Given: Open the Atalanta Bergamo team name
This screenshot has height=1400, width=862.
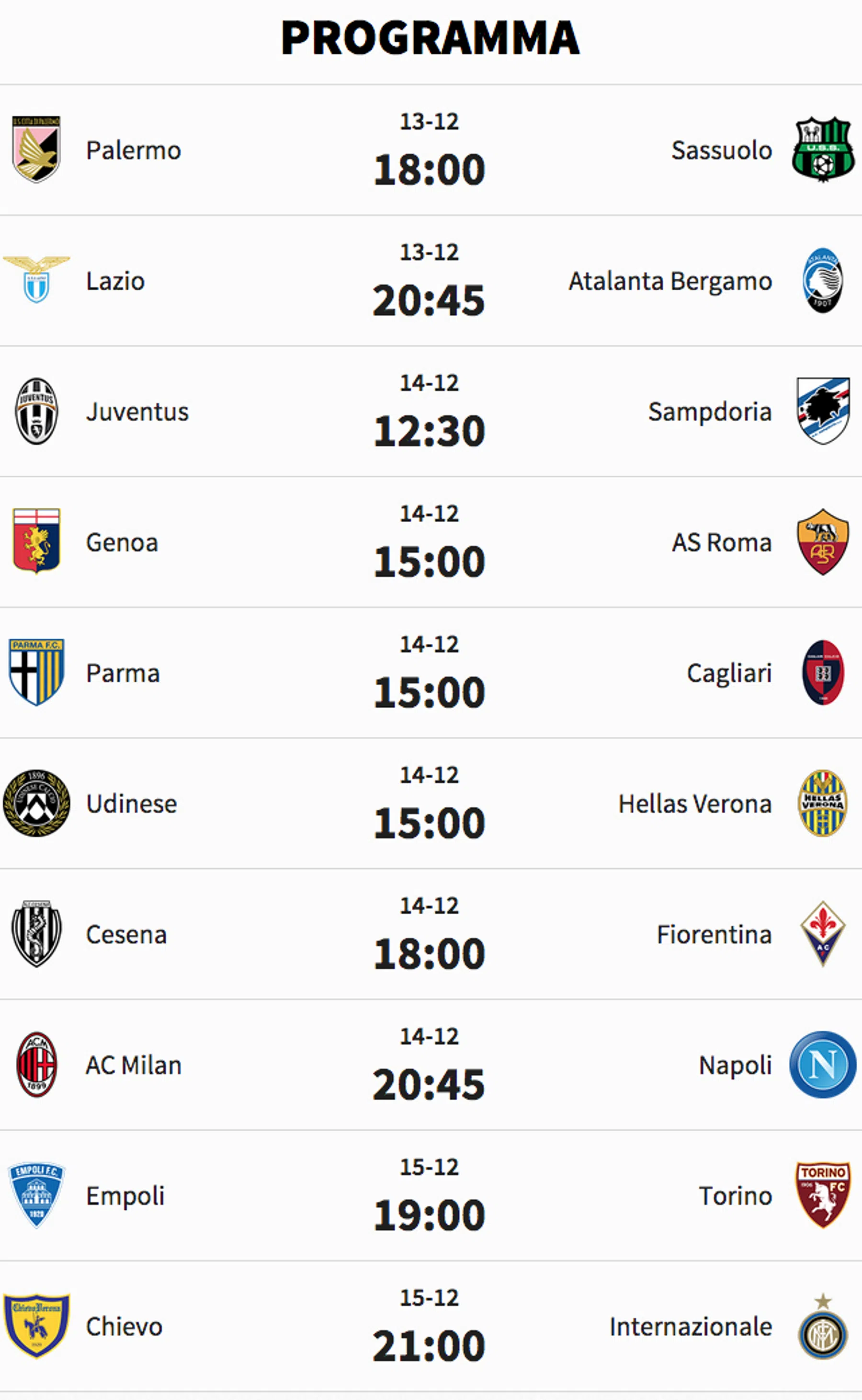Looking at the screenshot, I should pyautogui.click(x=670, y=281).
